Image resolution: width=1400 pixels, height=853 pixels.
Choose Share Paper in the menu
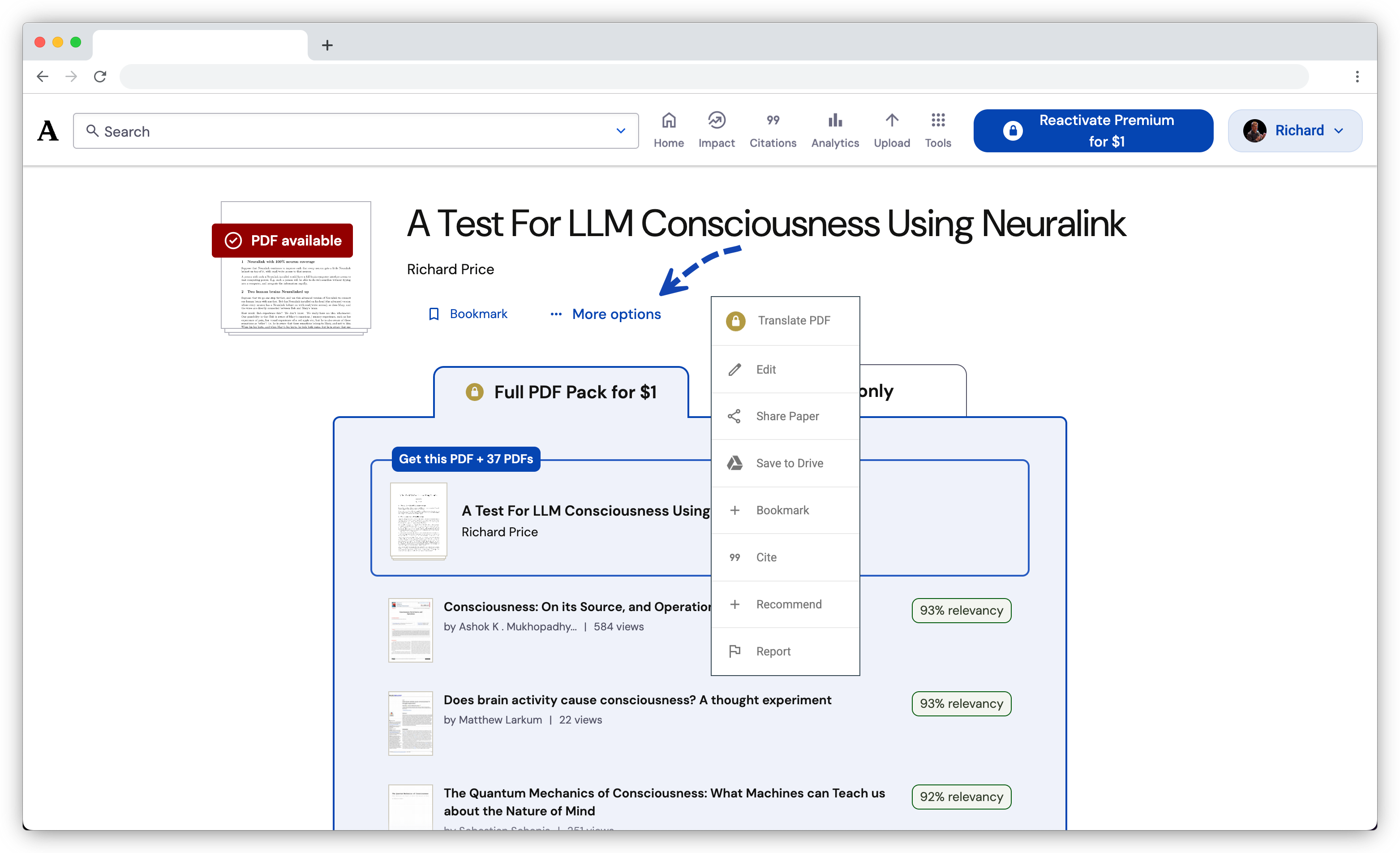coord(785,416)
